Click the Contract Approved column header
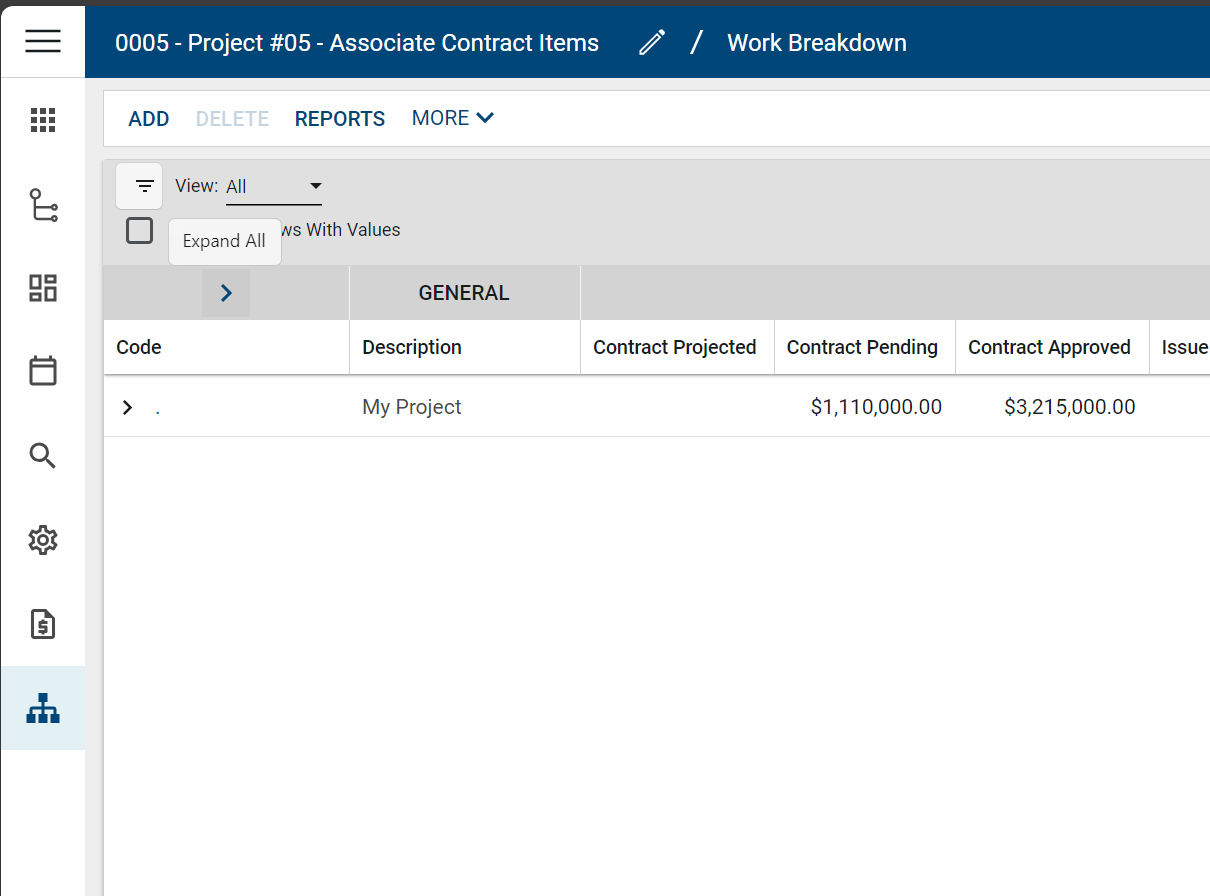Image resolution: width=1210 pixels, height=896 pixels. tap(1049, 347)
